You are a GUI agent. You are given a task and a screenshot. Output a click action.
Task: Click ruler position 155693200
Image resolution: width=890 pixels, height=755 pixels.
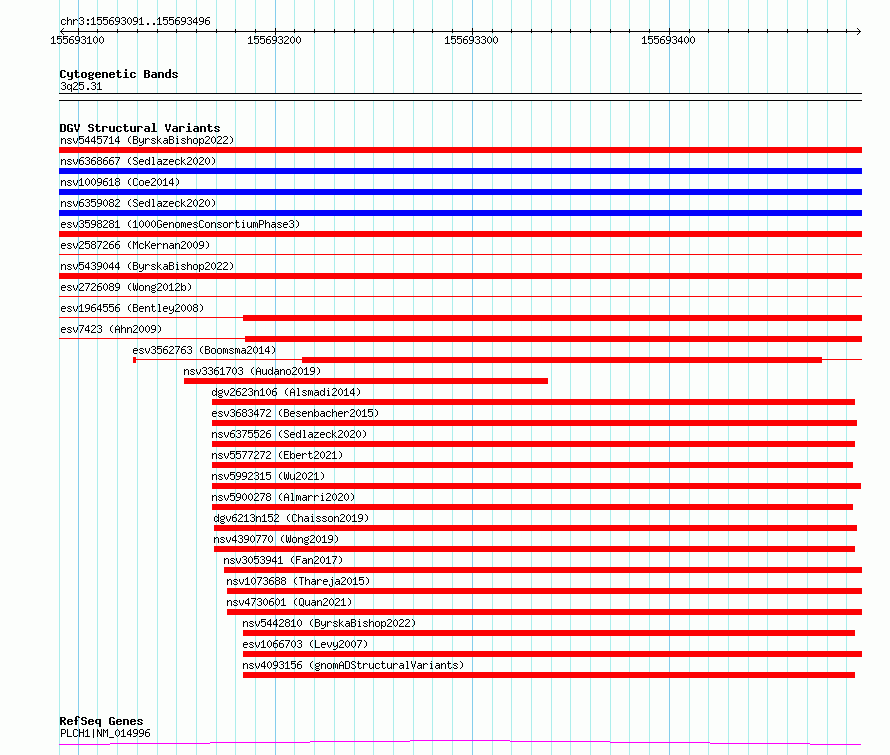[274, 40]
